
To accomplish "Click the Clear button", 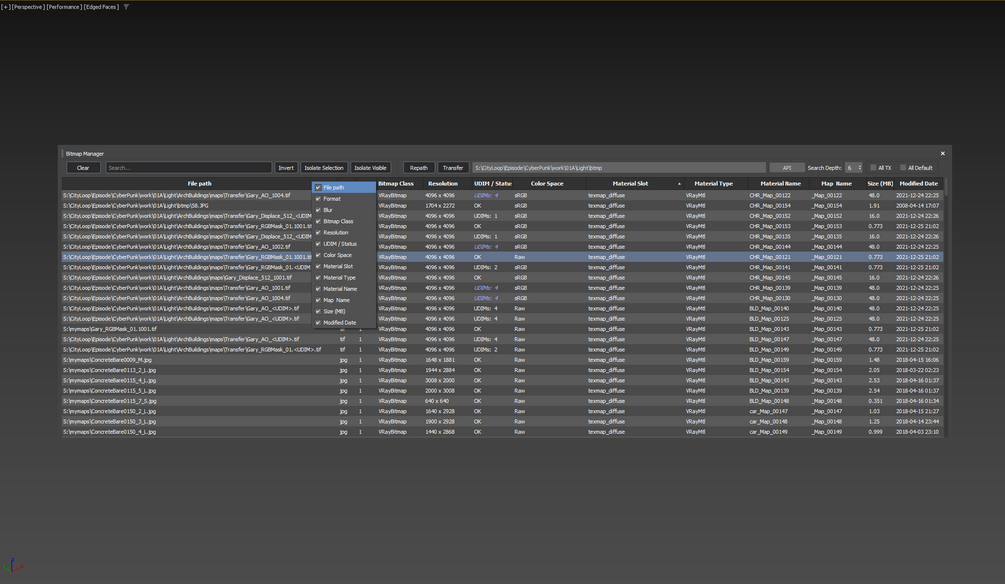I will (83, 168).
